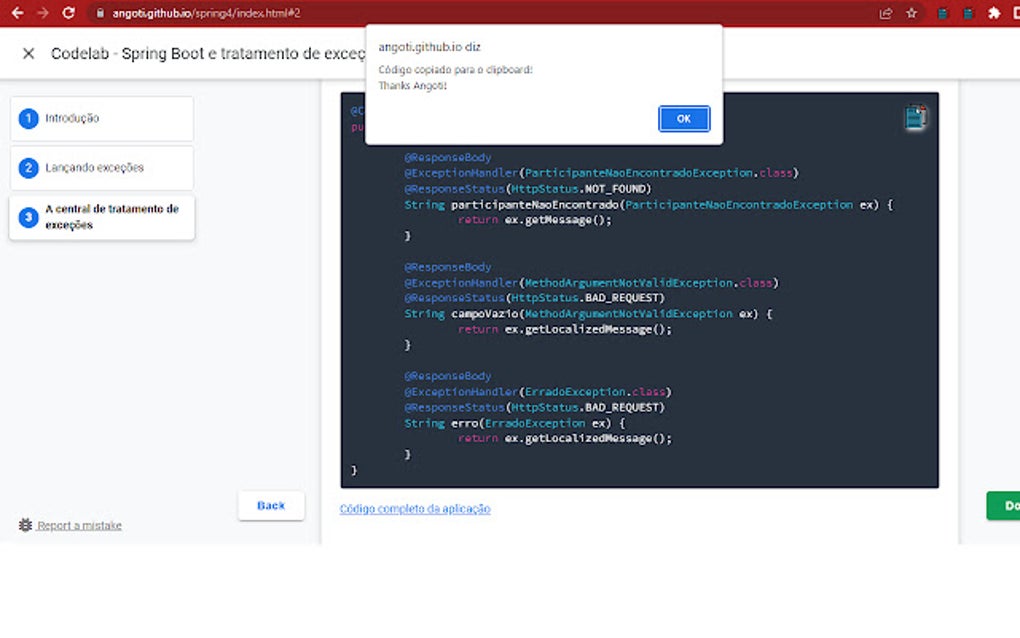This screenshot has width=1020, height=638.
Task: Open step 1 Introdução
Action: tap(102, 118)
